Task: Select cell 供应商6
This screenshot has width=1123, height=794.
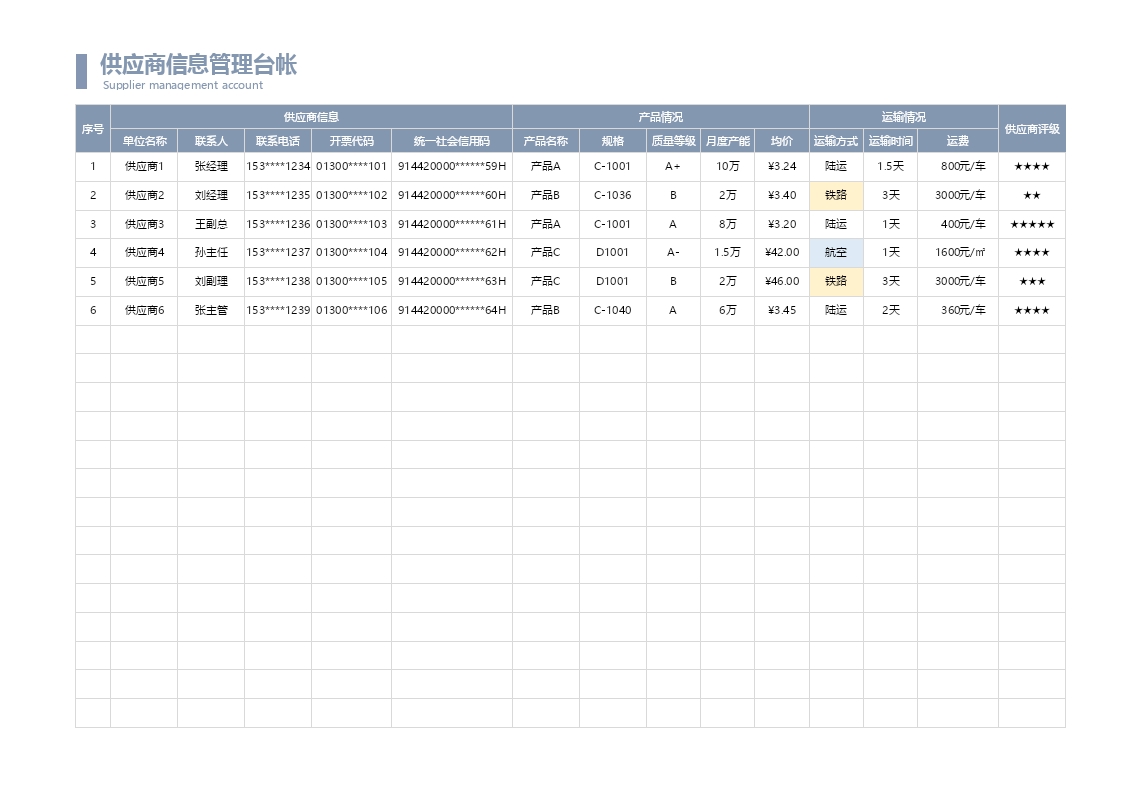Action: pos(144,310)
